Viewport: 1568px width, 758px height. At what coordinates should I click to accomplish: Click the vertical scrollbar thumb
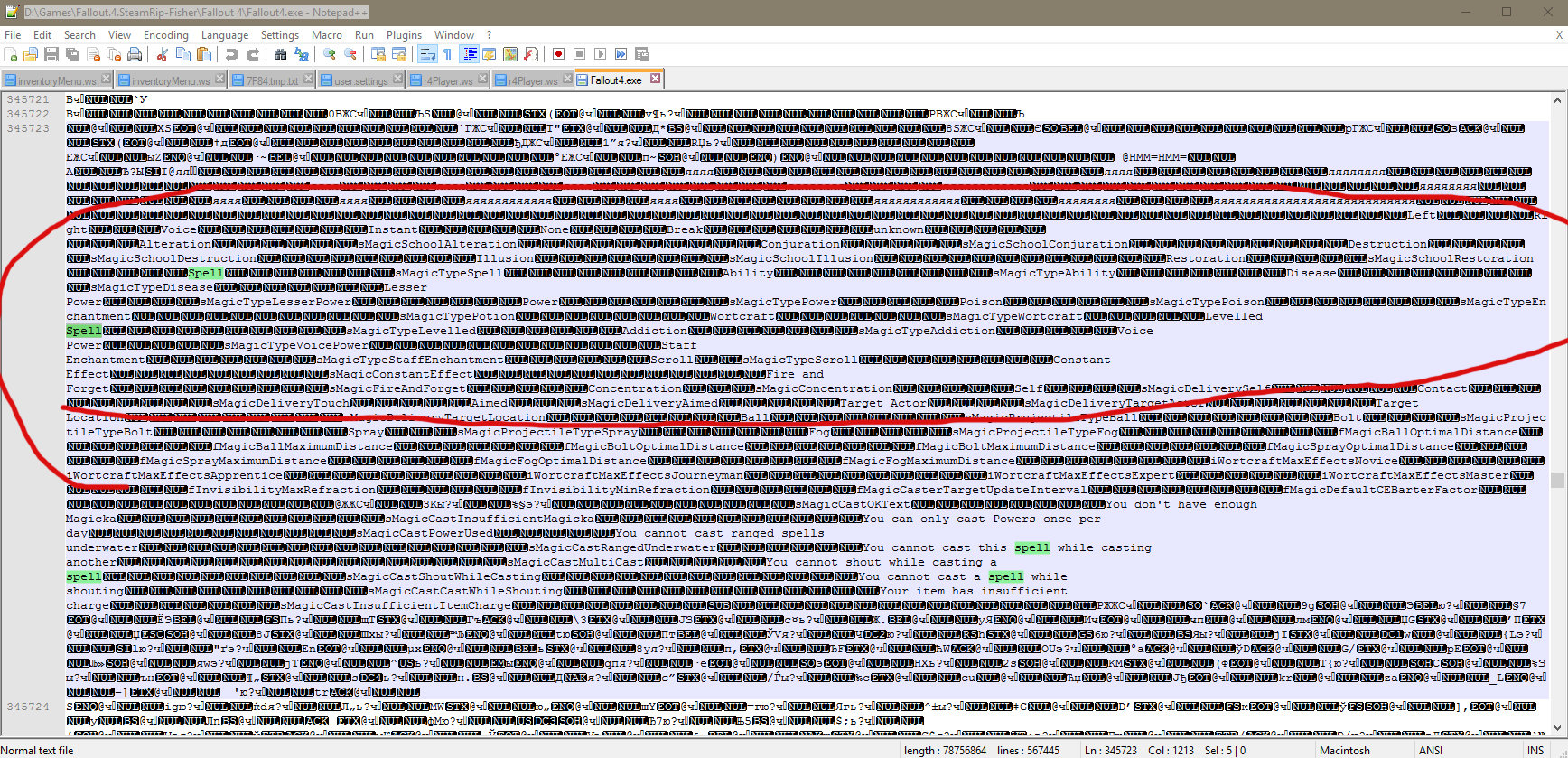pyautogui.click(x=1557, y=480)
